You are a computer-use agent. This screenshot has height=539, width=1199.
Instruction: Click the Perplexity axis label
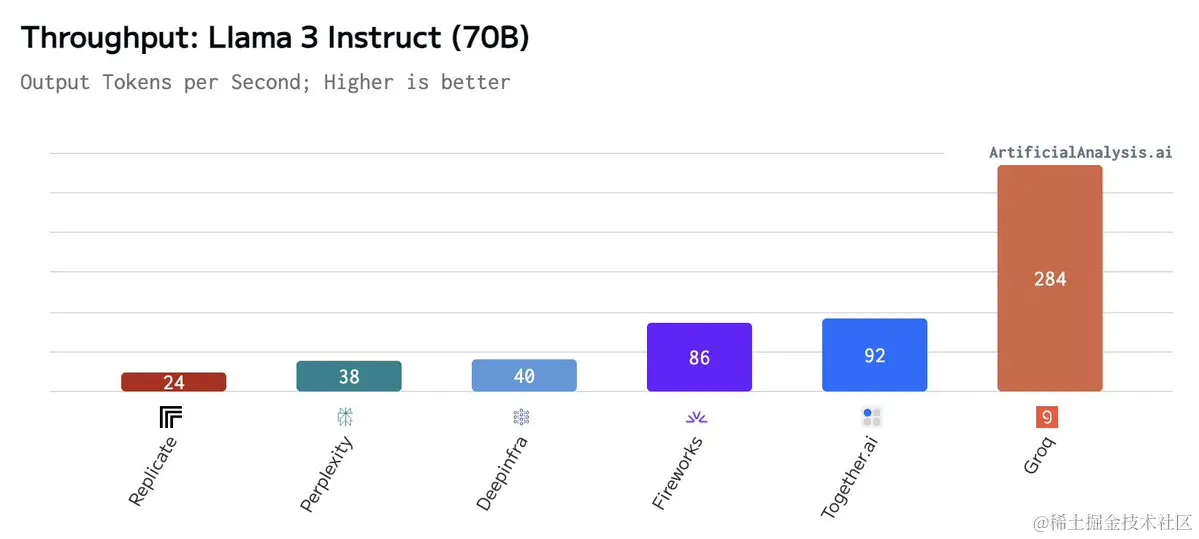tap(327, 474)
